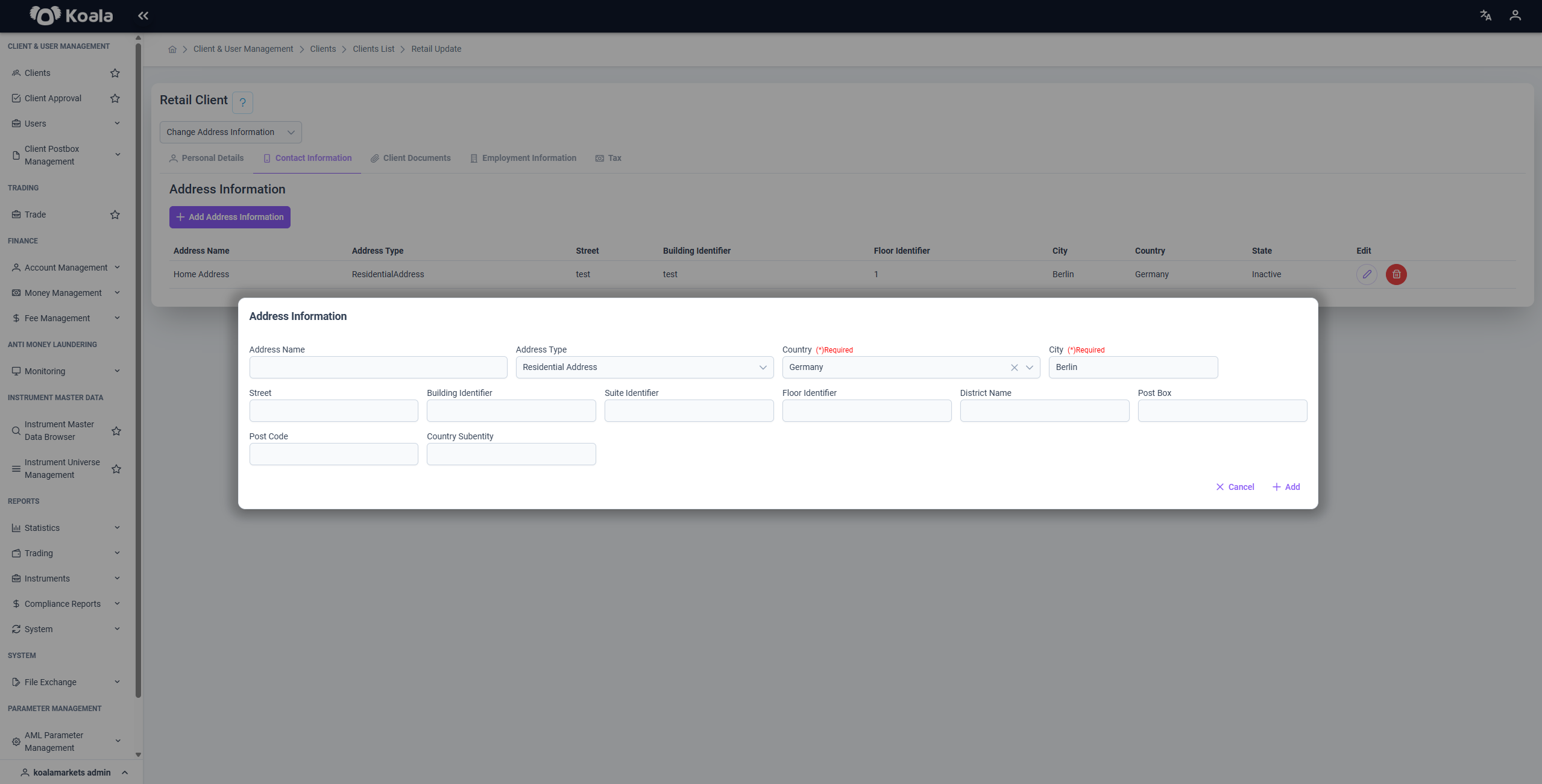Image resolution: width=1542 pixels, height=784 pixels.
Task: Switch to Client Documents tab
Action: point(411,158)
